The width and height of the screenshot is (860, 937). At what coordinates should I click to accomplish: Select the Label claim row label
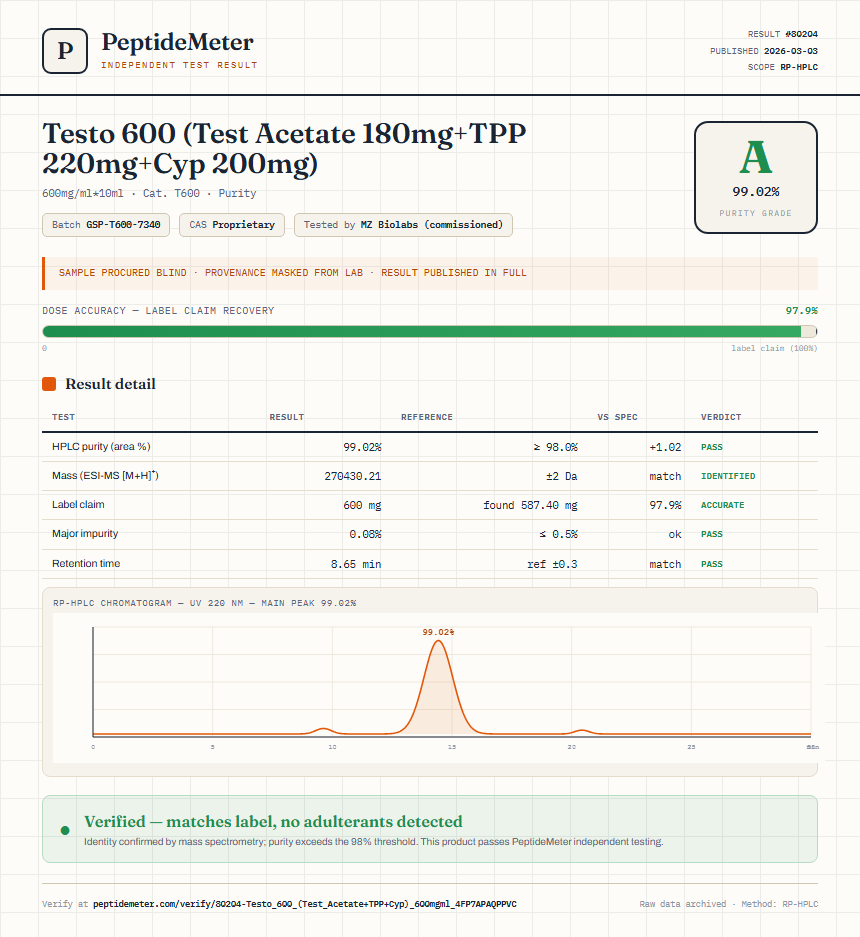[x=78, y=504]
